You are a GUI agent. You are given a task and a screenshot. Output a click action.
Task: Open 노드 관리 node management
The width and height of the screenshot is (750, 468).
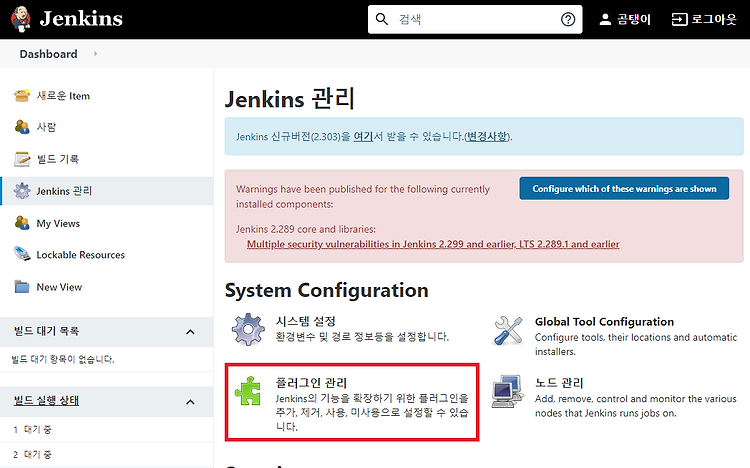click(x=559, y=383)
